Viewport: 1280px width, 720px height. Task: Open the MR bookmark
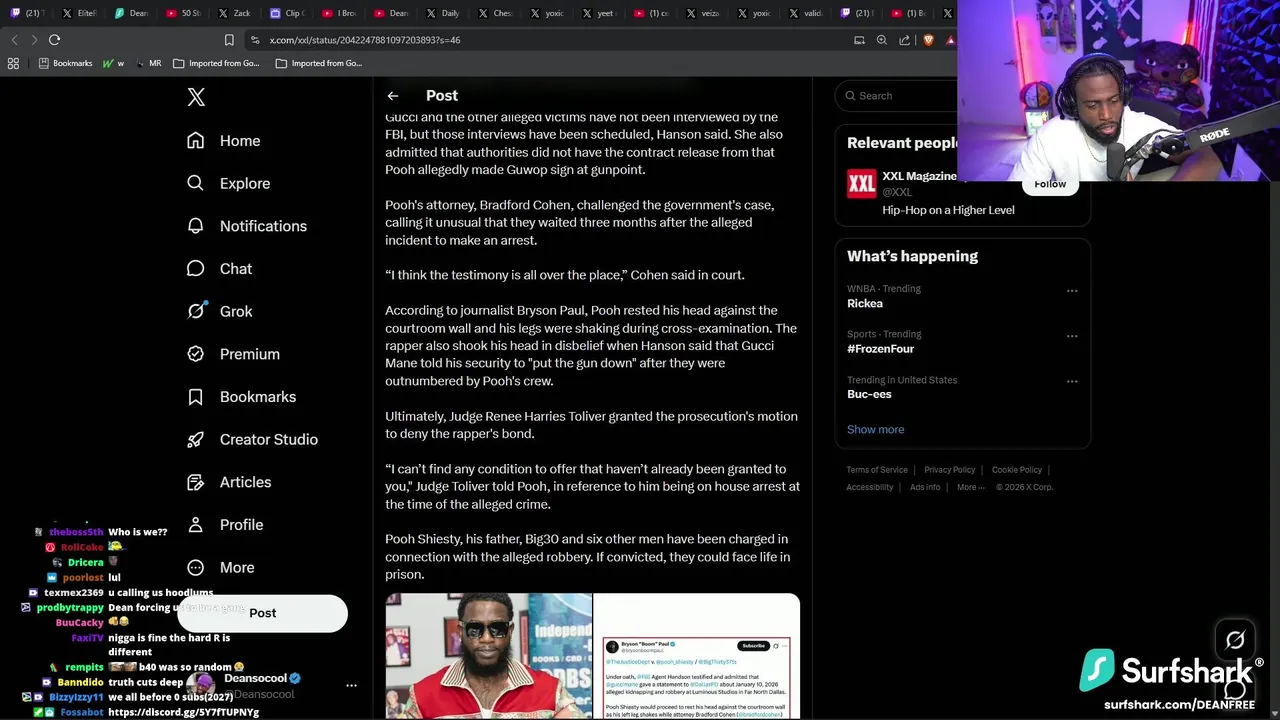point(148,63)
